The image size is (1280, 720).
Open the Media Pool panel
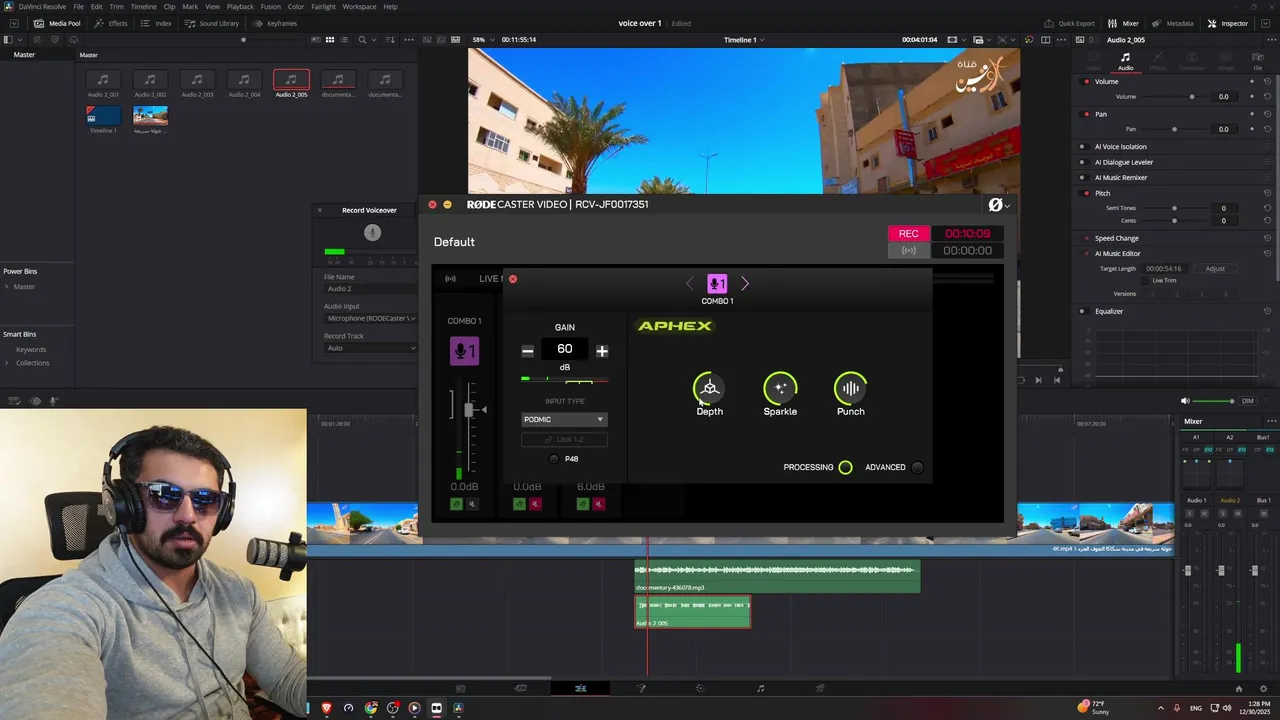tap(57, 23)
